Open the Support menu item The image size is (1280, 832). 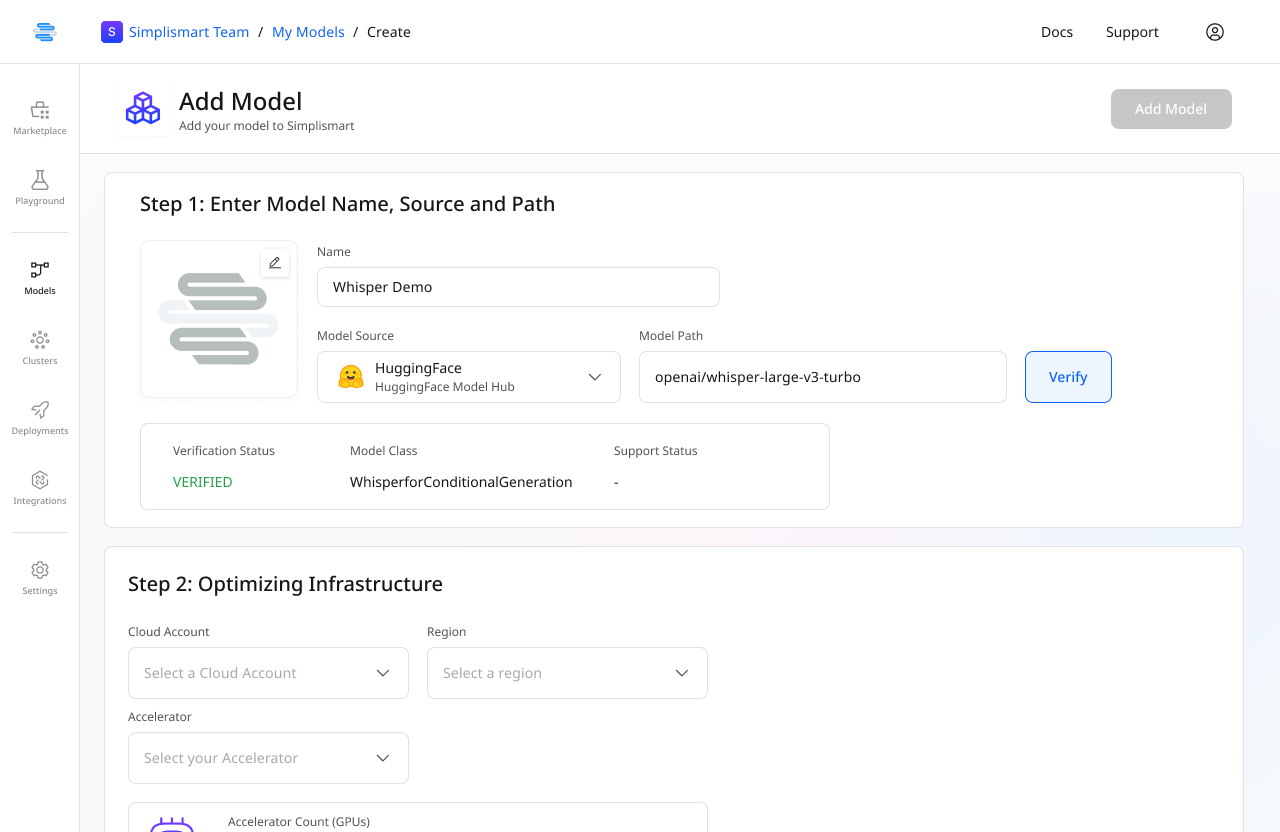point(1132,32)
